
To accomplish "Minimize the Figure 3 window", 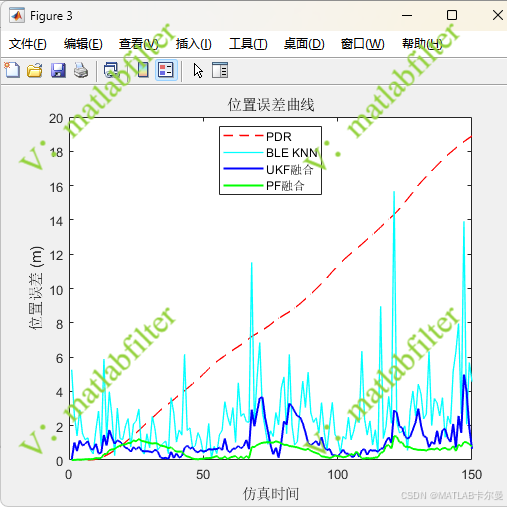I will [407, 15].
